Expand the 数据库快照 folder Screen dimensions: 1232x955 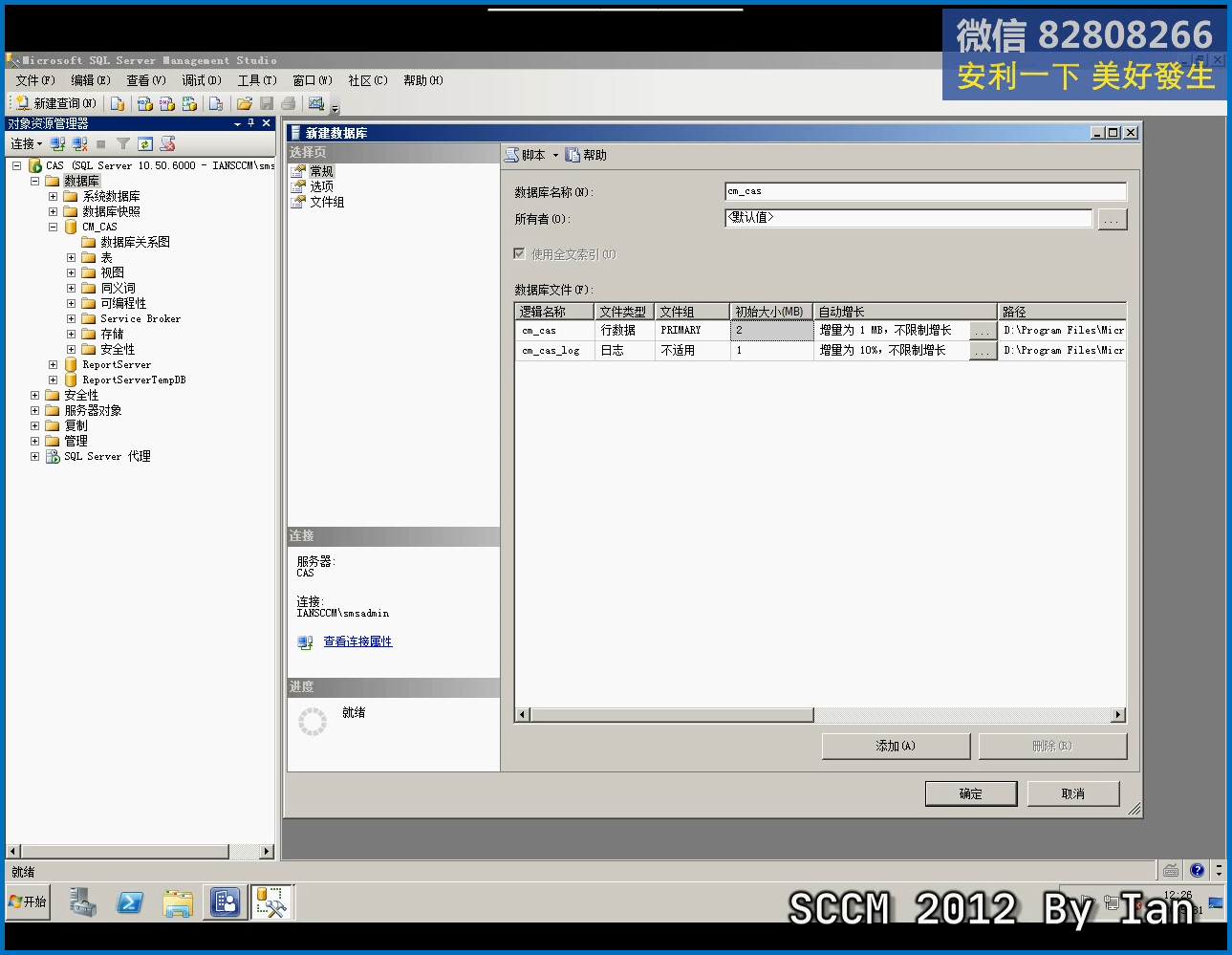tap(53, 211)
